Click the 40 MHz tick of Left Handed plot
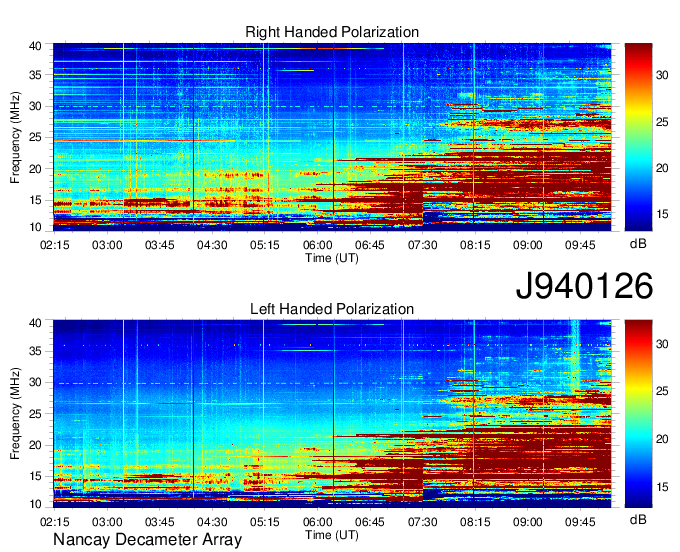Image resolution: width=680 pixels, height=552 pixels. click(x=35, y=323)
